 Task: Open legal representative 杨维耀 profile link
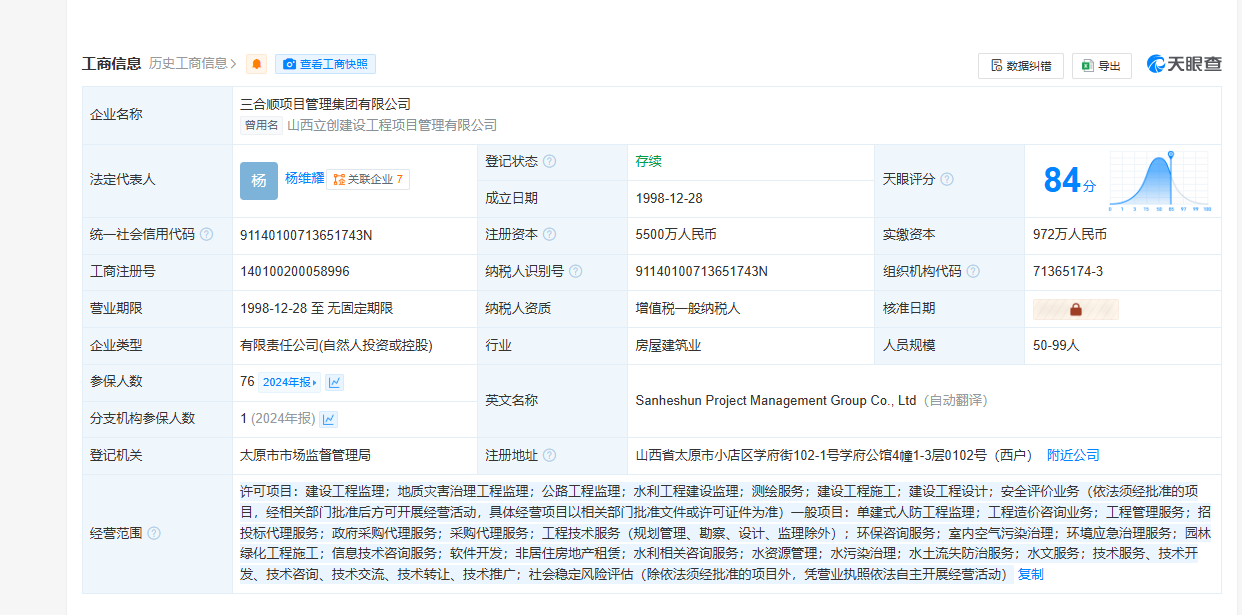[x=304, y=178]
